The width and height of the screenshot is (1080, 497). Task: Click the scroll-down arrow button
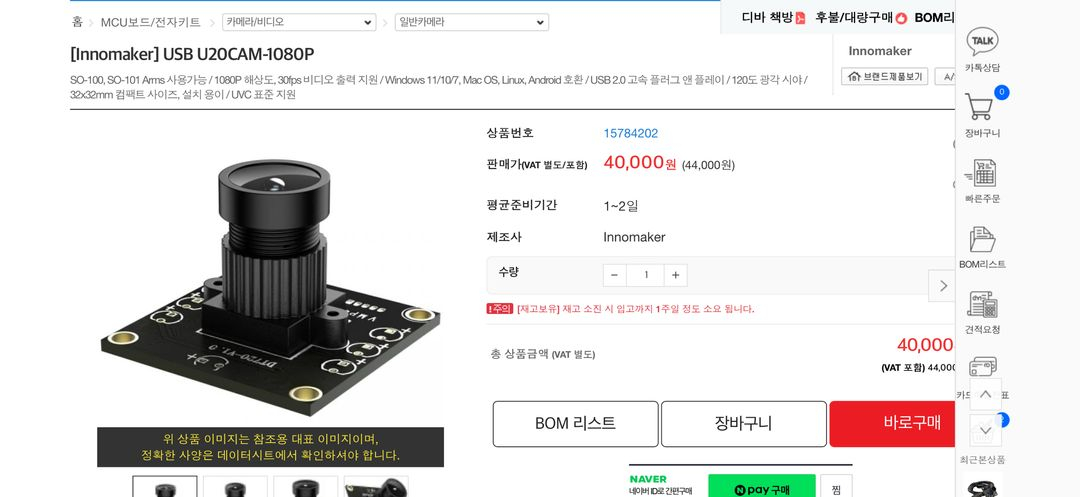point(985,430)
